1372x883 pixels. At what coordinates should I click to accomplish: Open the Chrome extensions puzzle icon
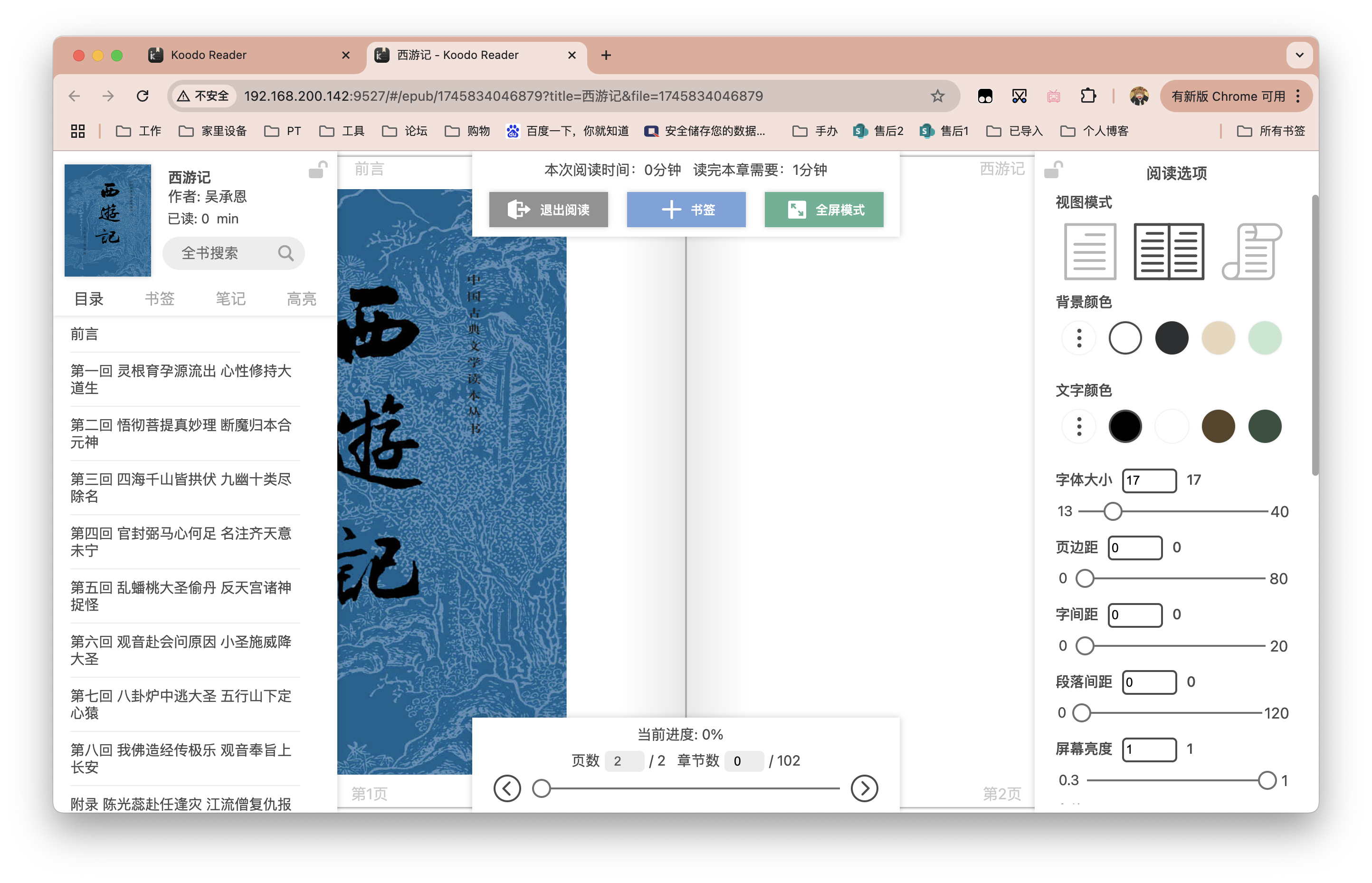1088,96
